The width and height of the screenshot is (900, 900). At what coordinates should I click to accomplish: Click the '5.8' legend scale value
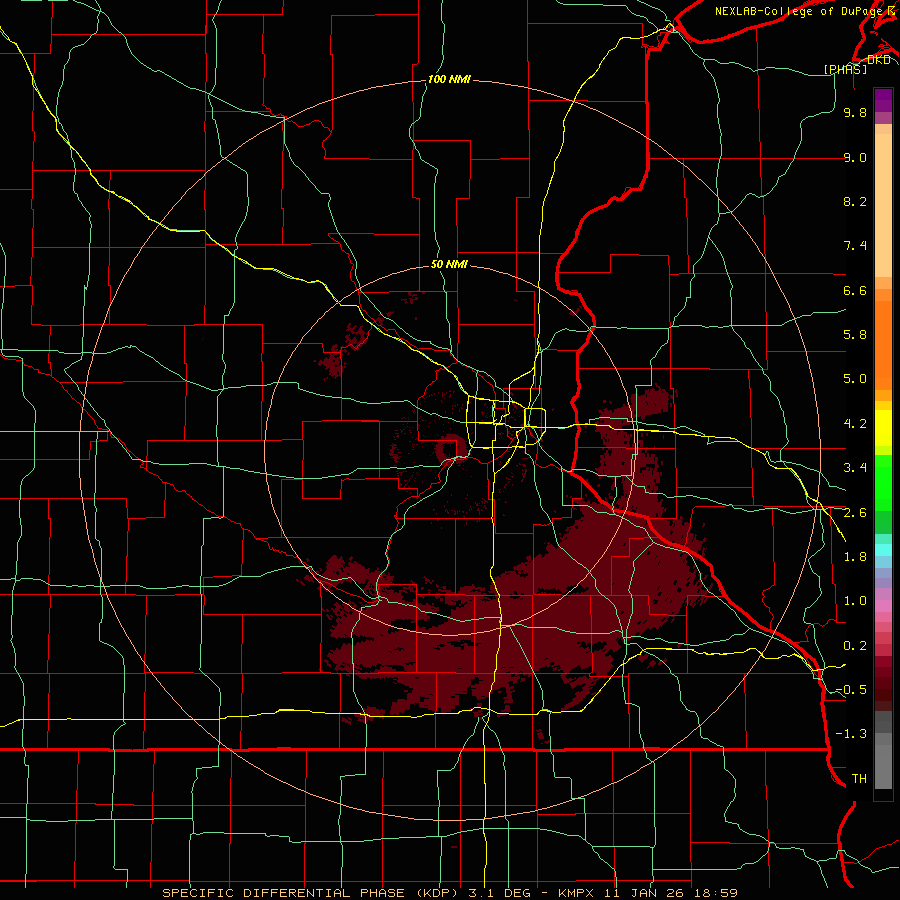pos(855,335)
